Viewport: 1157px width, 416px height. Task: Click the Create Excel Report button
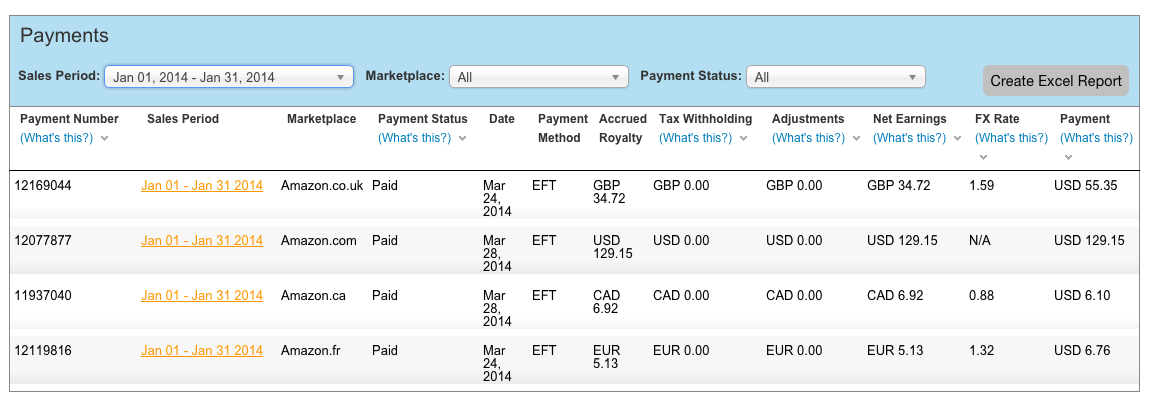1056,80
